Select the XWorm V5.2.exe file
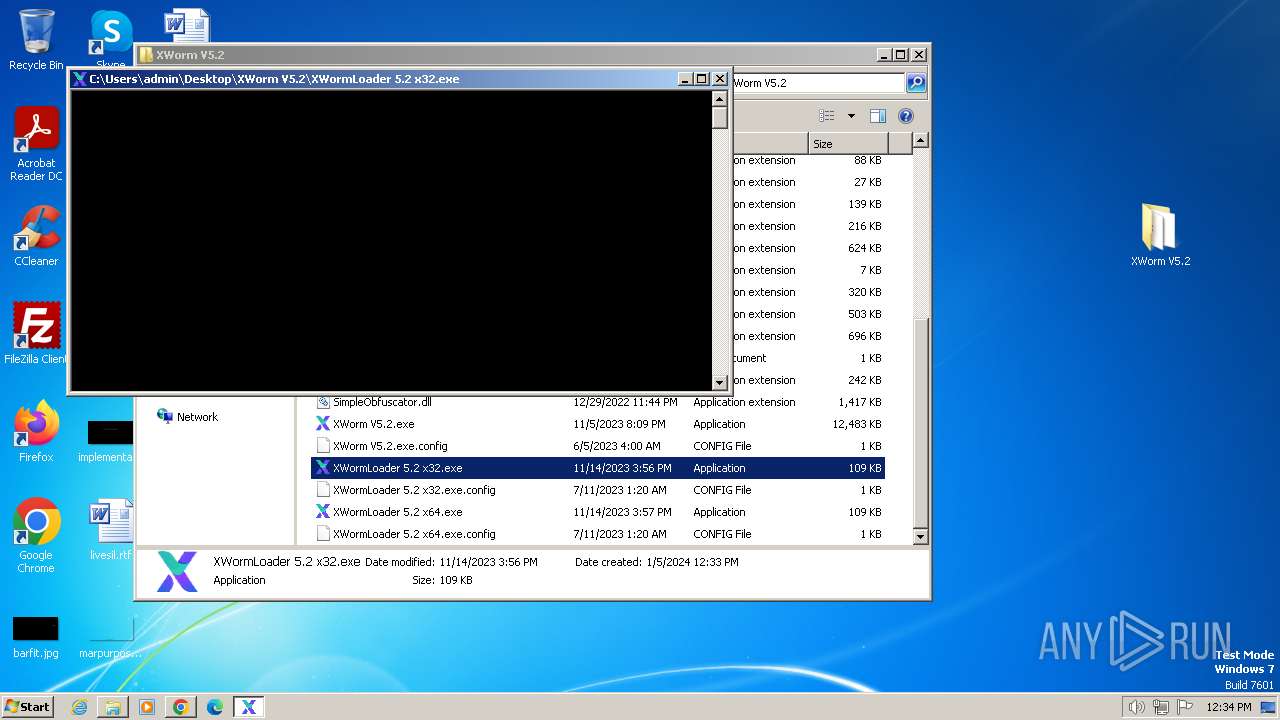Screen dimensions: 1280x720 click(373, 424)
